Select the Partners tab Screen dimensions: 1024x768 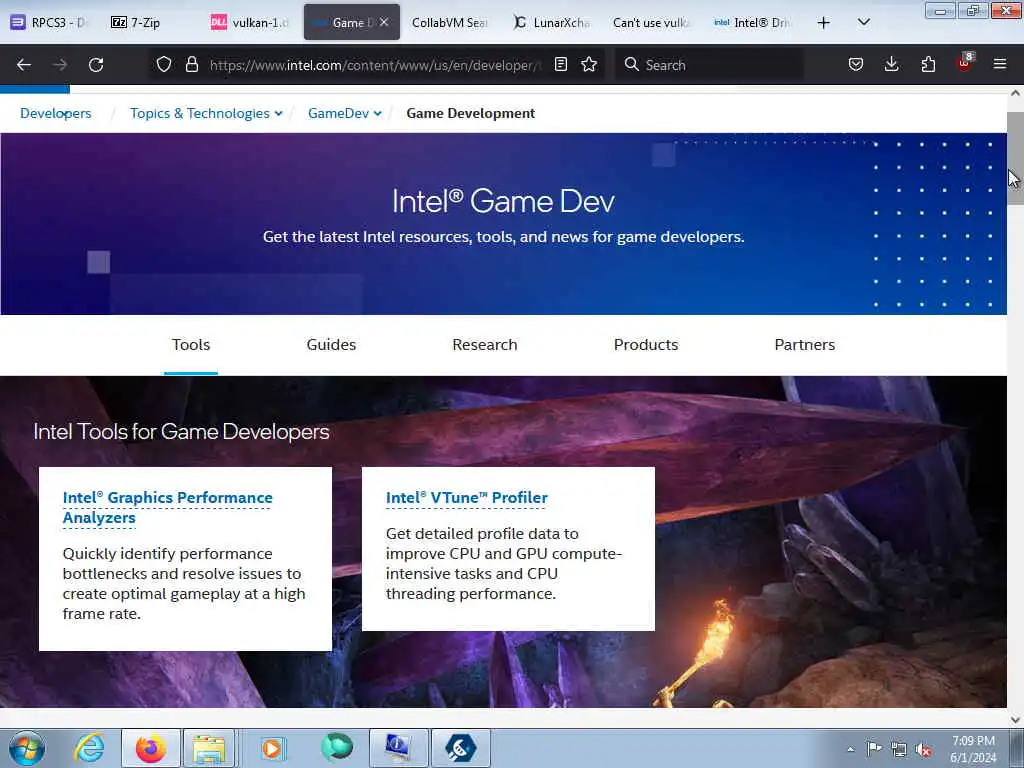point(805,345)
